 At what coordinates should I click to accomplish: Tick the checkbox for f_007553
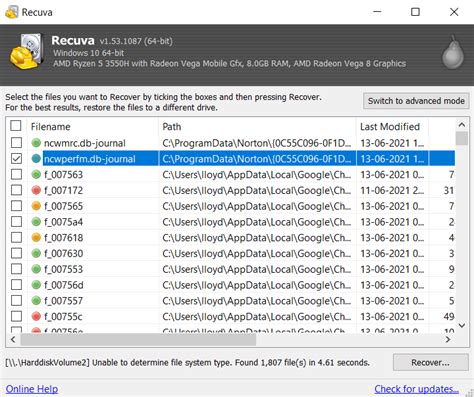click(x=16, y=269)
